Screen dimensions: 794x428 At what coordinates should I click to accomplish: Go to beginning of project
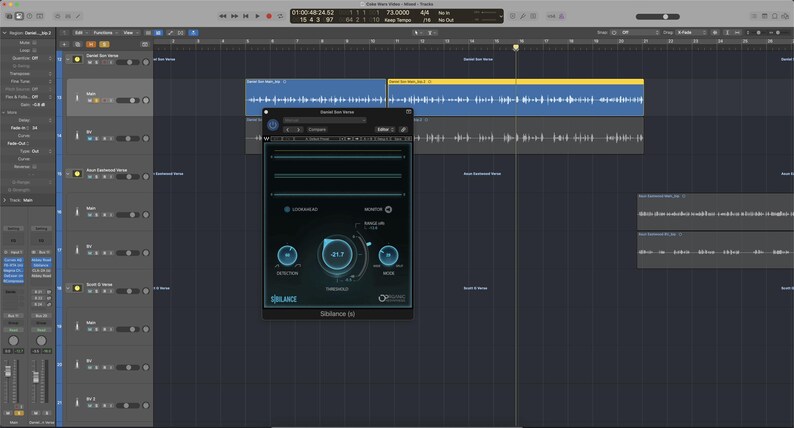(x=246, y=16)
